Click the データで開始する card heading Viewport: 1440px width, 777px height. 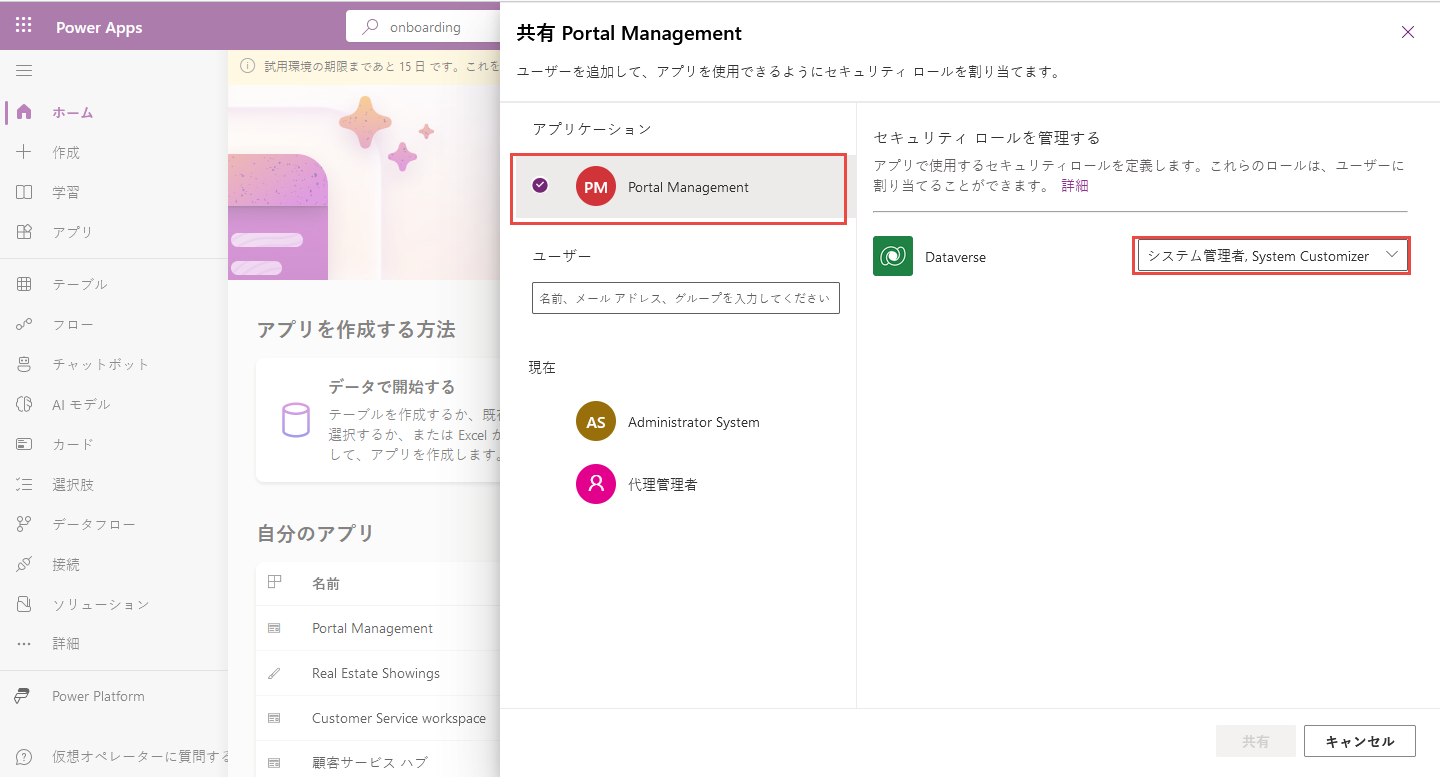[x=392, y=387]
